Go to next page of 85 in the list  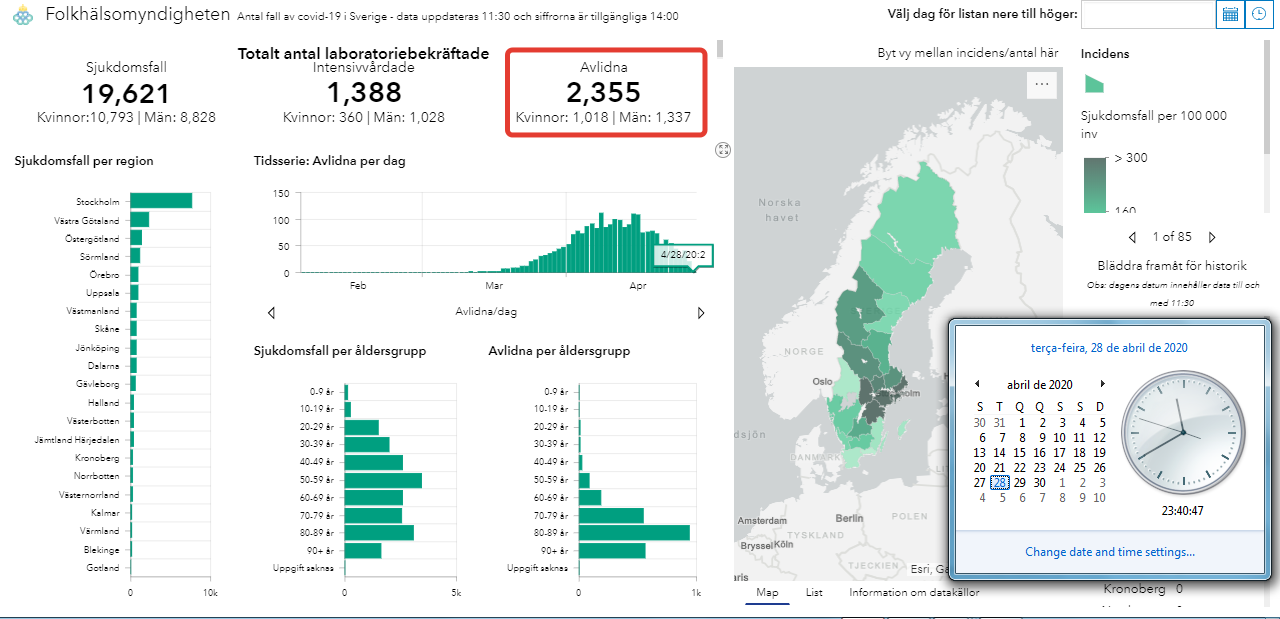coord(1212,238)
